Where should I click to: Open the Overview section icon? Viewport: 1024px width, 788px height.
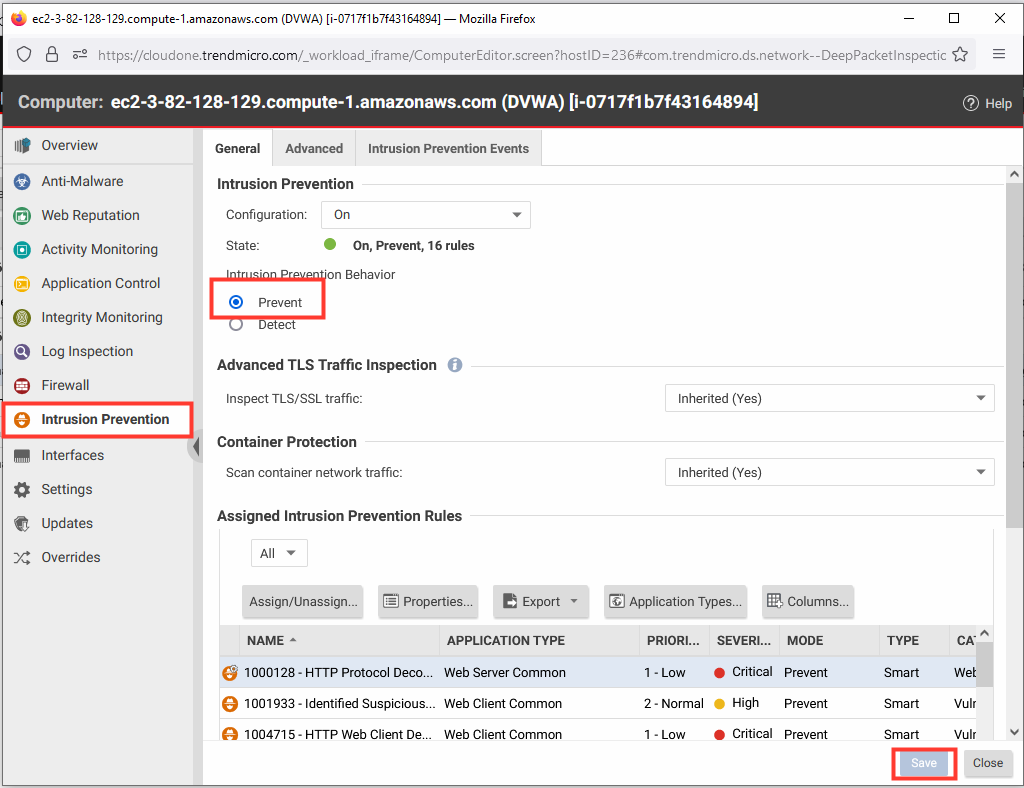click(22, 146)
